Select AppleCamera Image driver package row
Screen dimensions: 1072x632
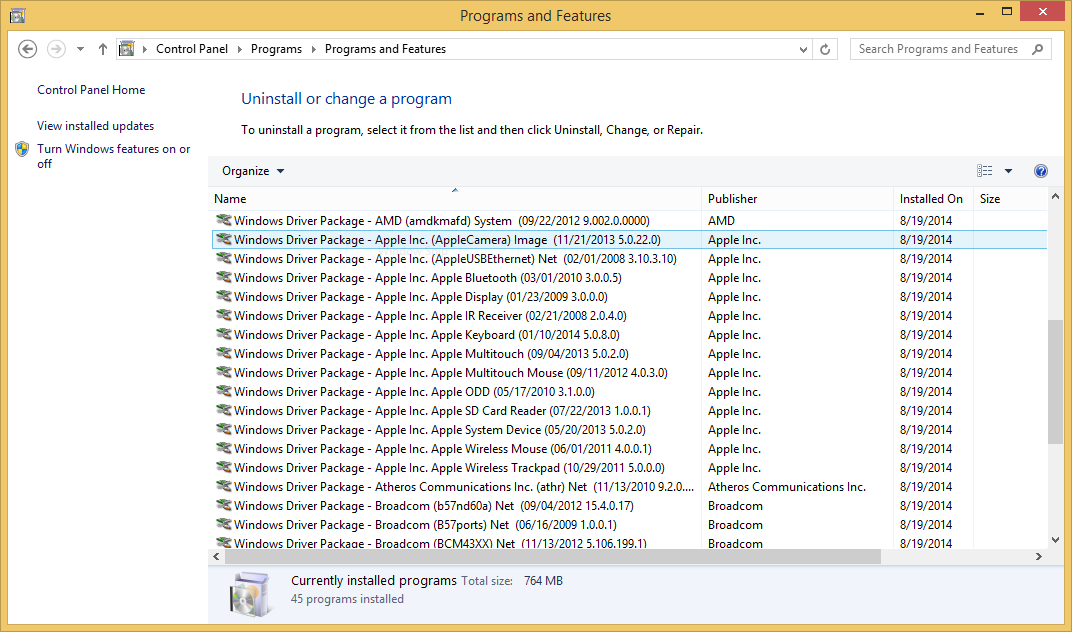pos(629,240)
